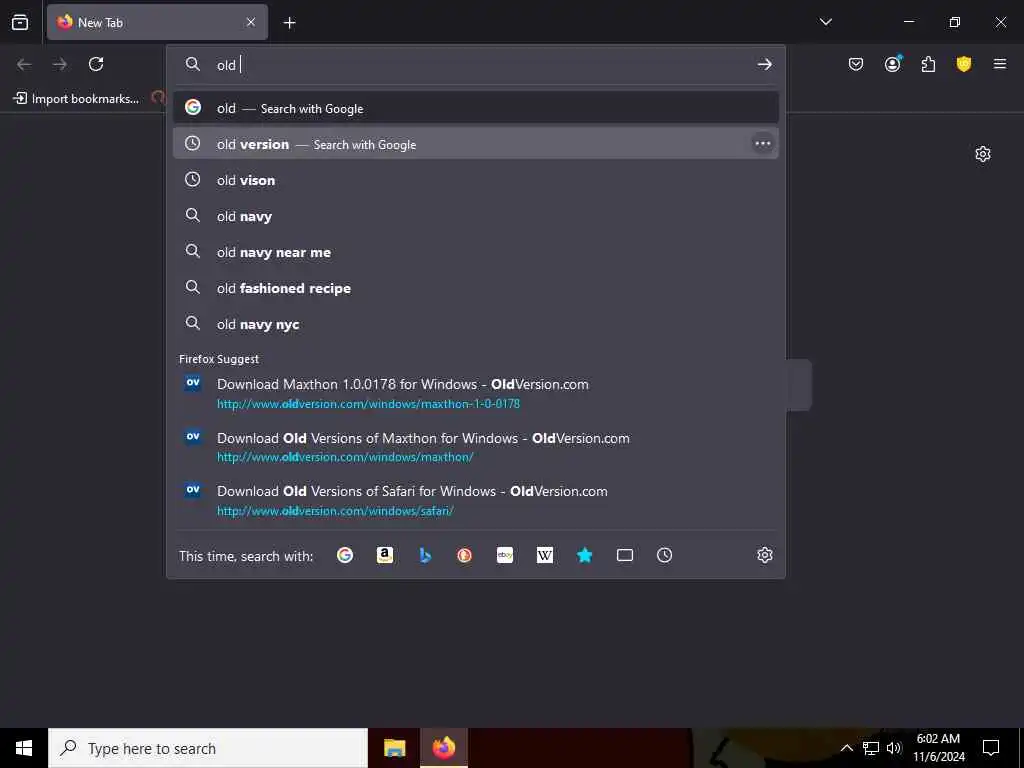
Task: Reload the current page
Action: pyautogui.click(x=96, y=64)
